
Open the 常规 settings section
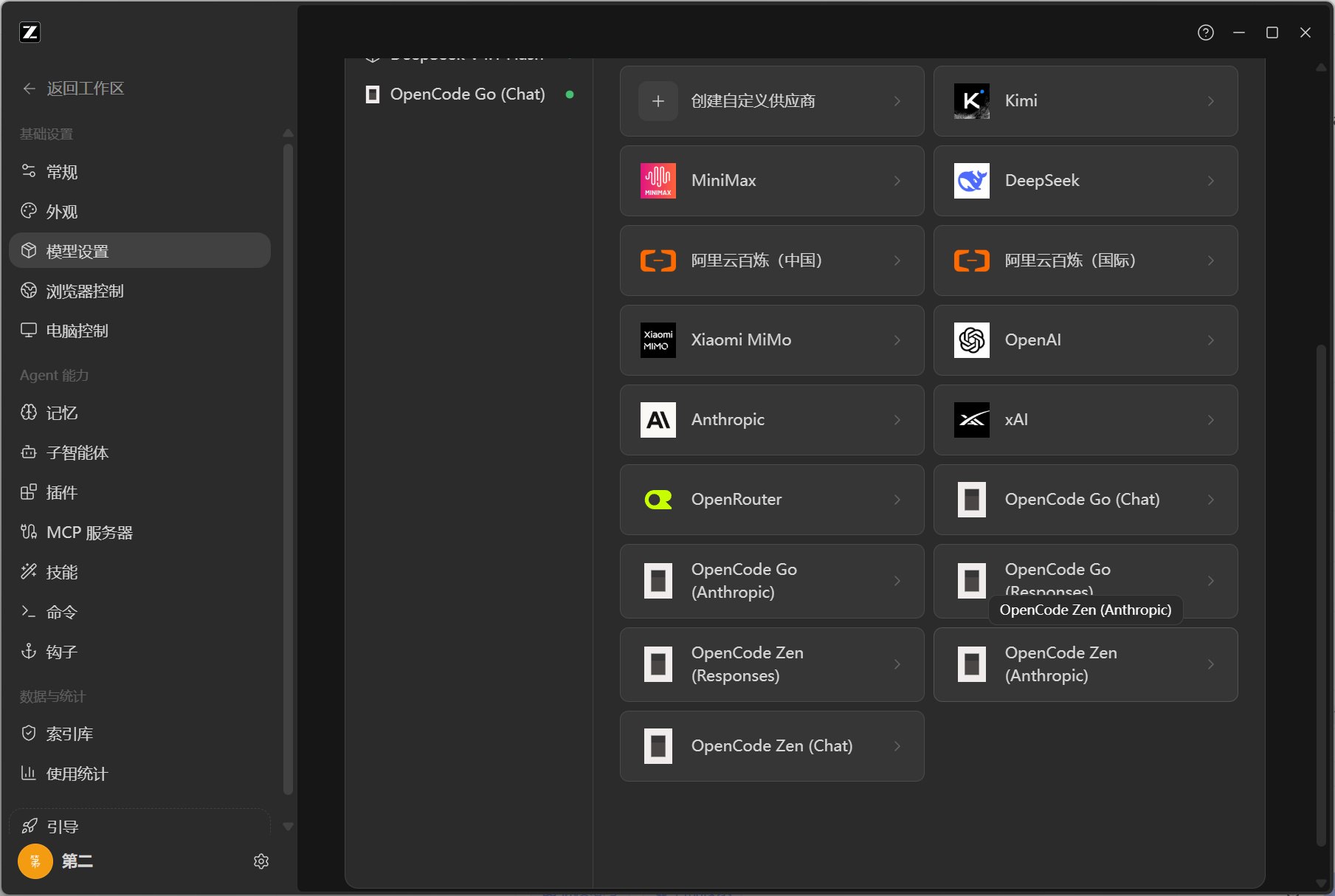pyautogui.click(x=139, y=172)
